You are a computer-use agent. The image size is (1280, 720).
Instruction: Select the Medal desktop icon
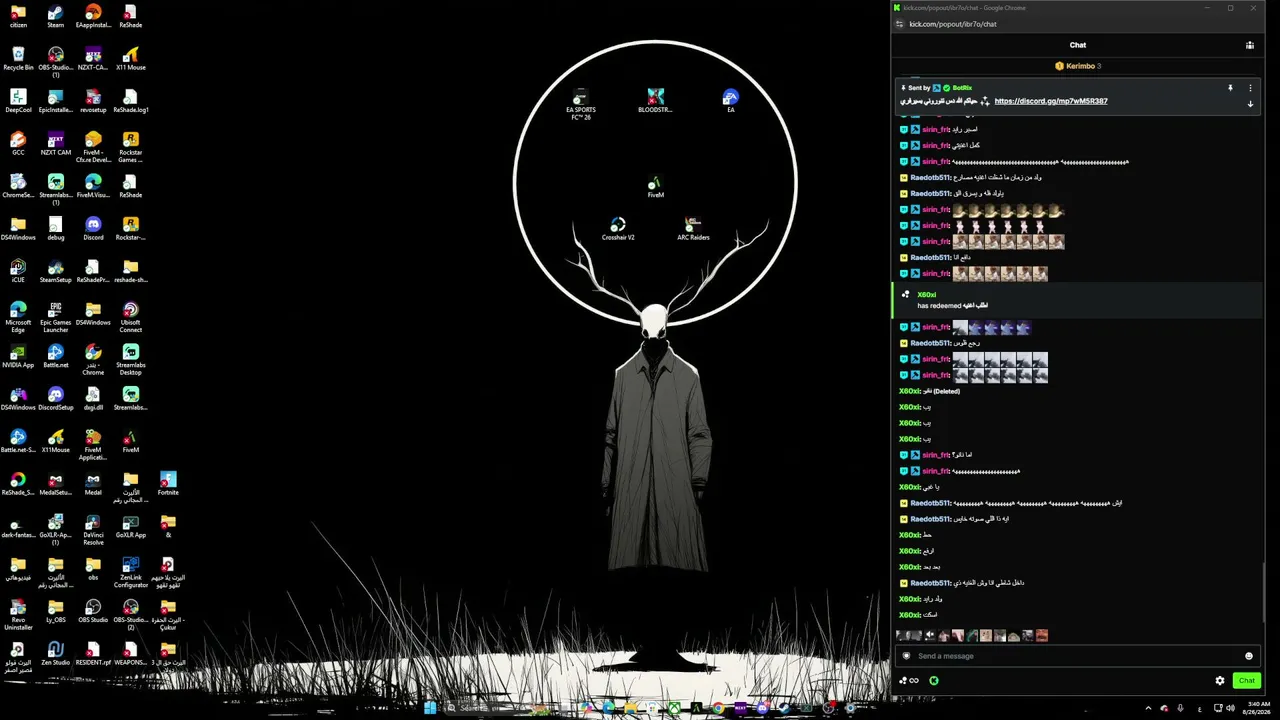coord(93,484)
